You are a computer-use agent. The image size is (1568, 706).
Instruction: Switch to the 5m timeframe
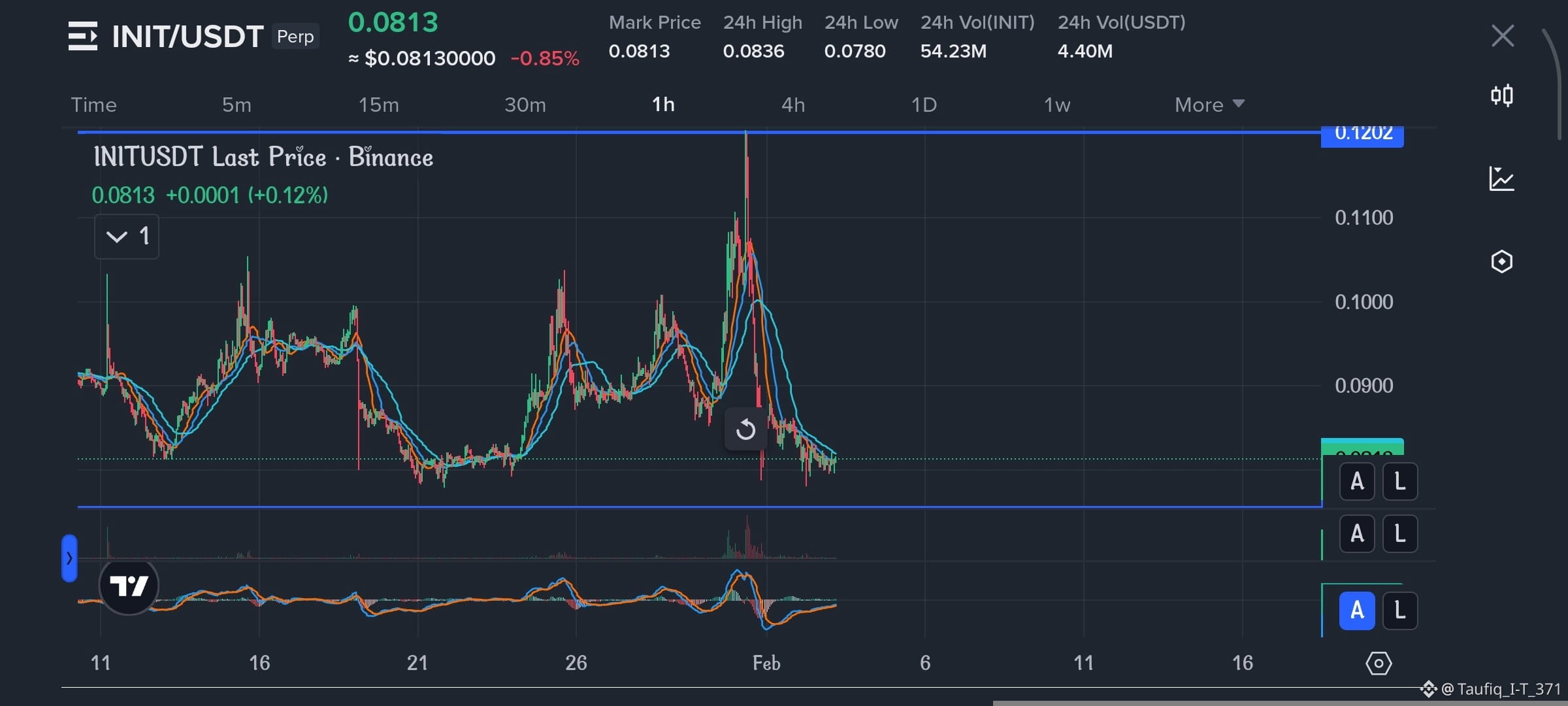(x=237, y=105)
